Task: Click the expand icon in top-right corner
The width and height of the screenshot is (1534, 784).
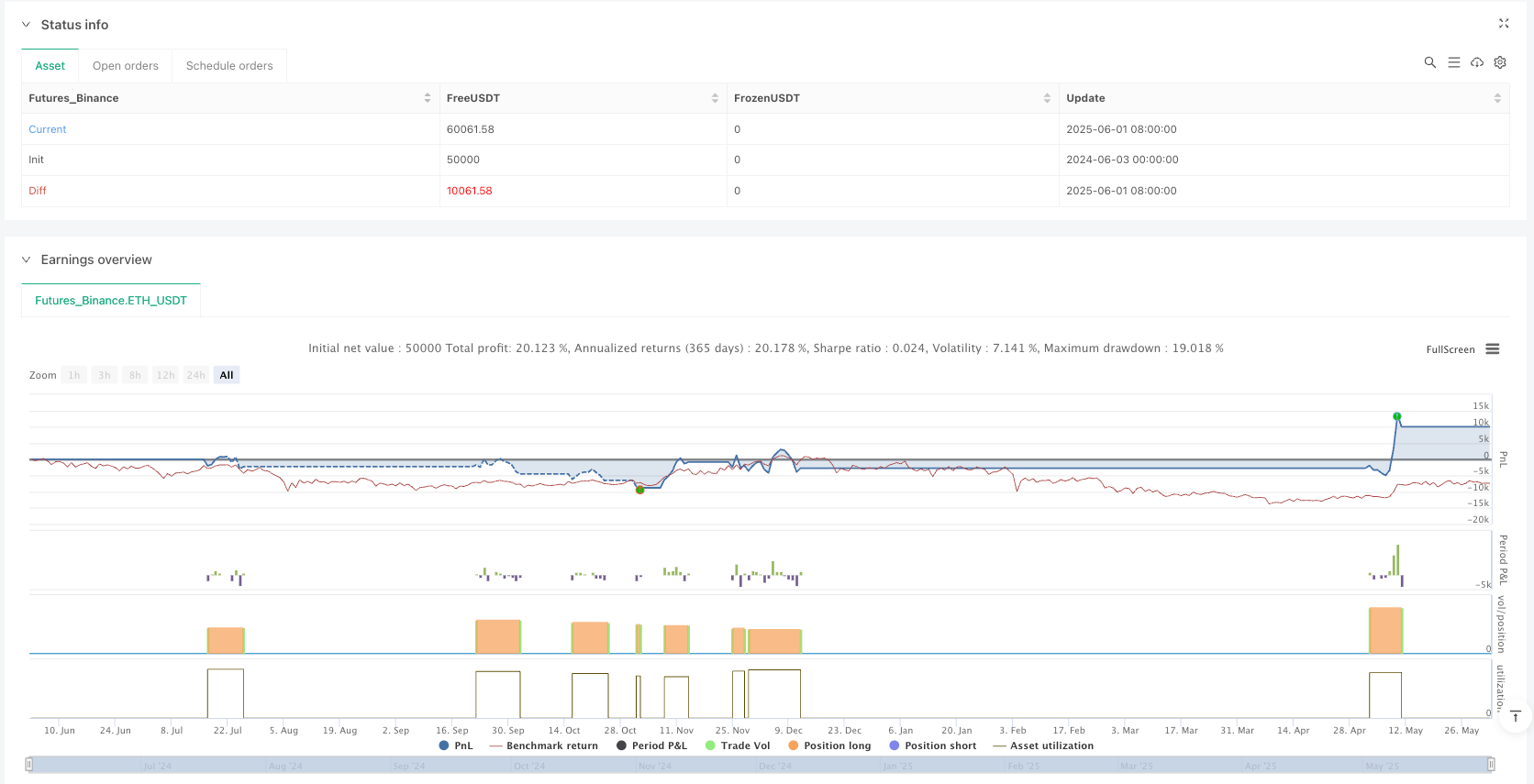Action: [x=1504, y=24]
